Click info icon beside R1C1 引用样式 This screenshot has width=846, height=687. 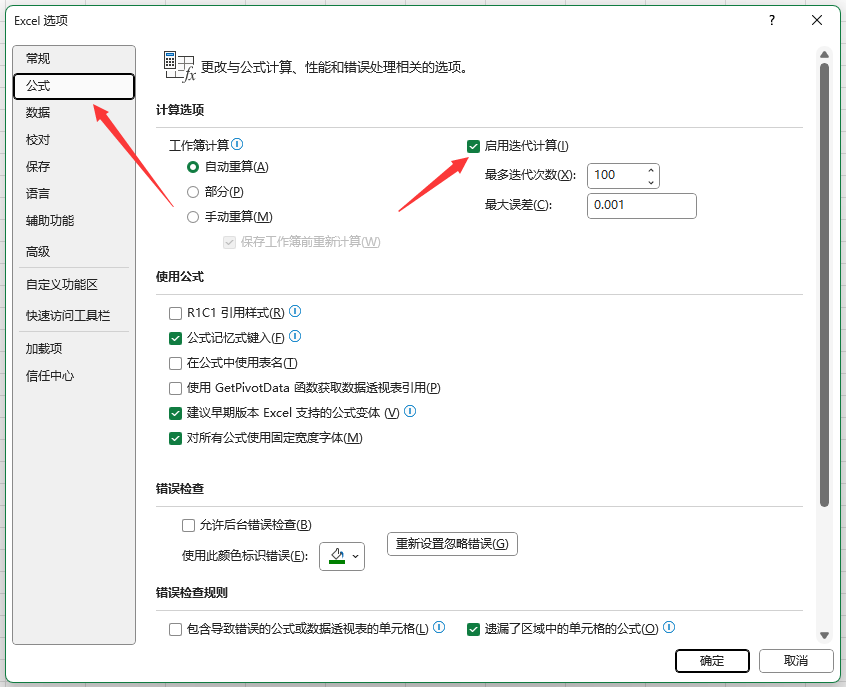click(x=295, y=311)
